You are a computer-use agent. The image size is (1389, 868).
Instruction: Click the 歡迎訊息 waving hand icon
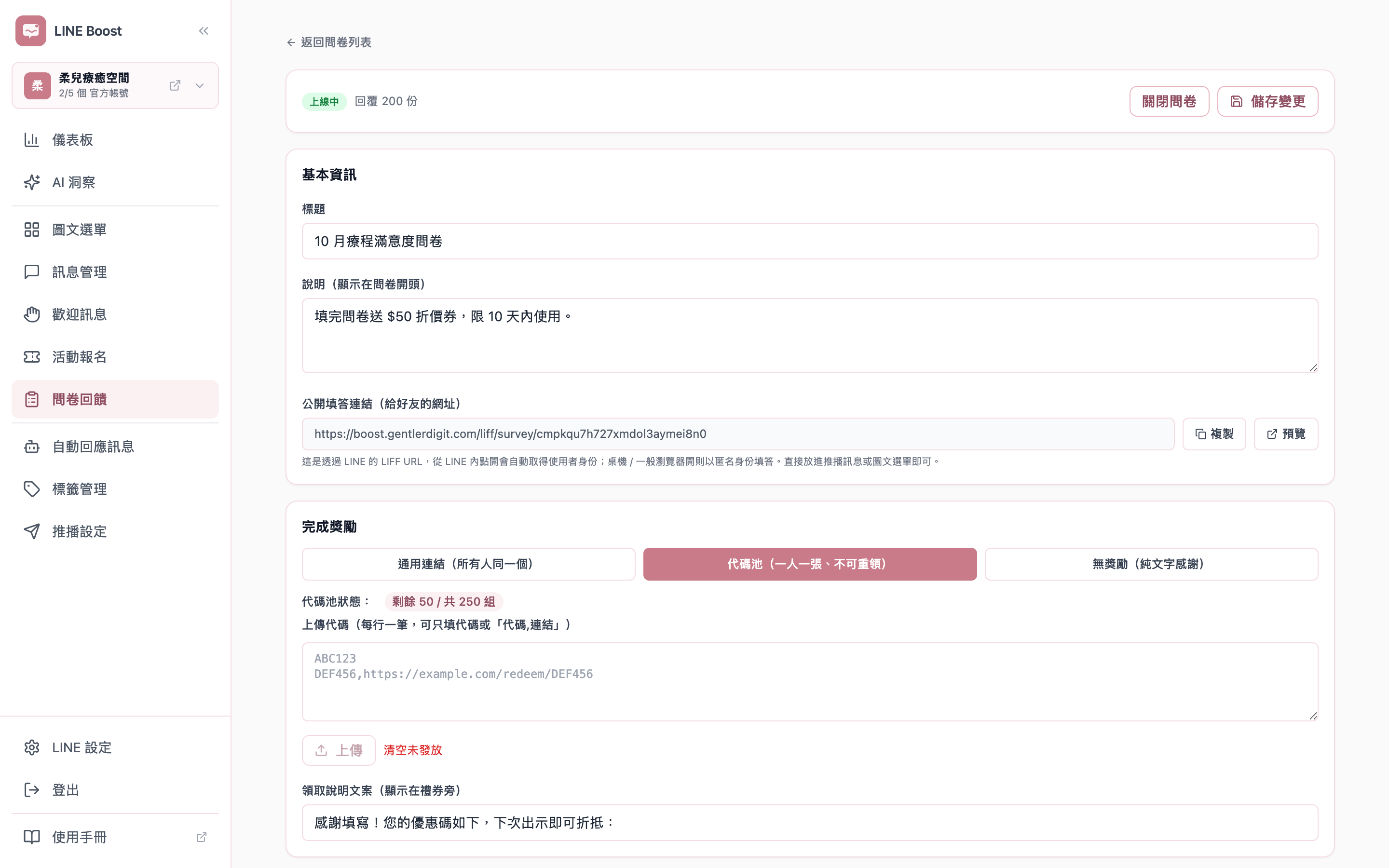click(x=31, y=314)
